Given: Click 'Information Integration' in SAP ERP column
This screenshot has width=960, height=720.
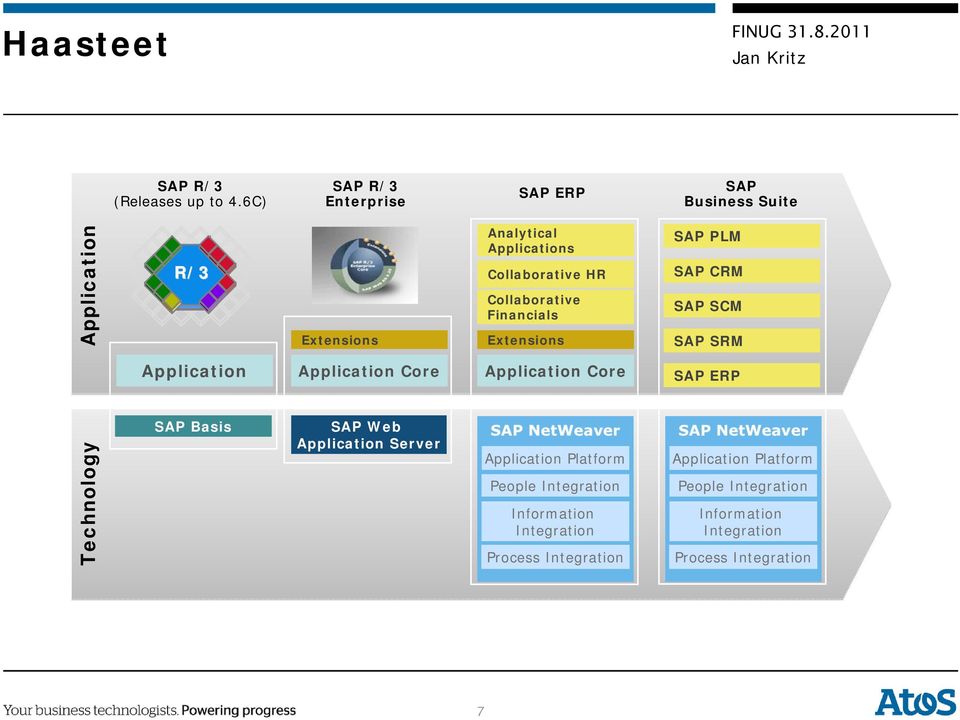Looking at the screenshot, I should (555, 522).
